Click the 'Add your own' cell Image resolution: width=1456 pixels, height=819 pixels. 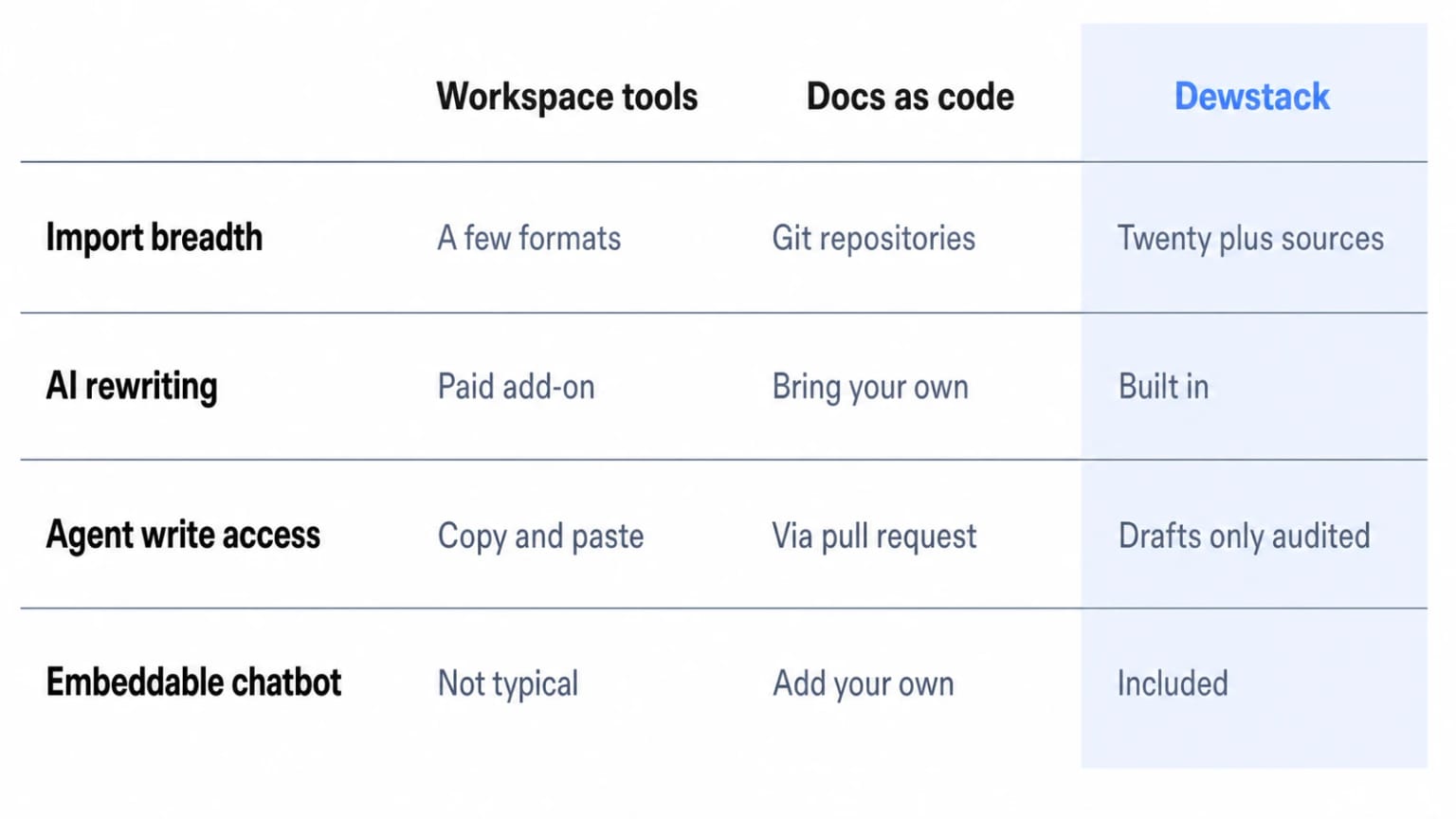tap(863, 683)
